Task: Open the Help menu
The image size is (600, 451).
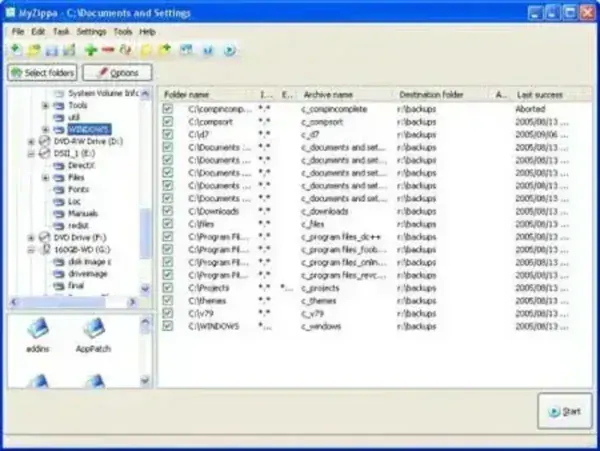Action: (x=147, y=32)
